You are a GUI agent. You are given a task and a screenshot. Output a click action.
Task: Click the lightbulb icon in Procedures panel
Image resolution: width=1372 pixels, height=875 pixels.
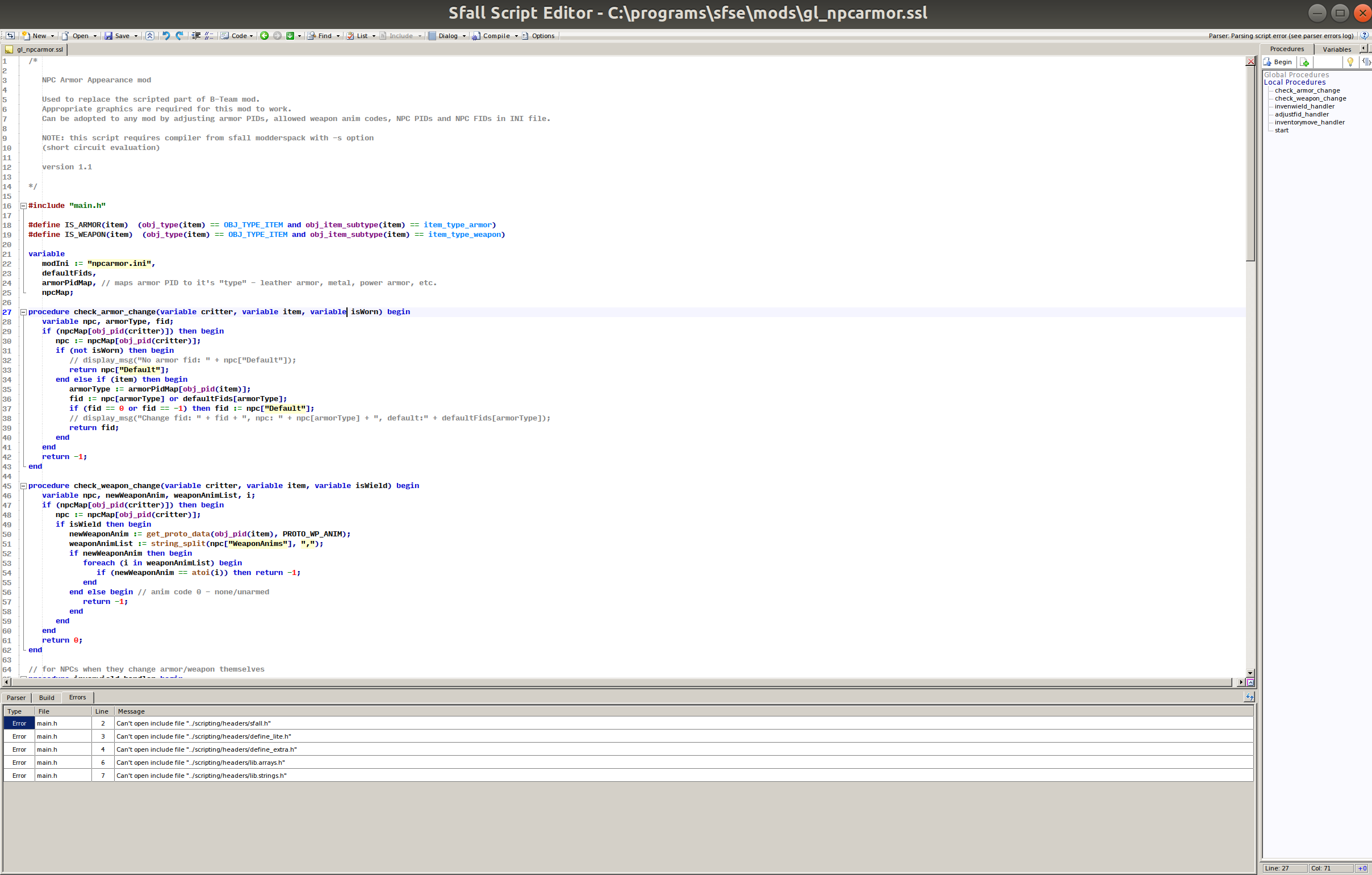1350,62
